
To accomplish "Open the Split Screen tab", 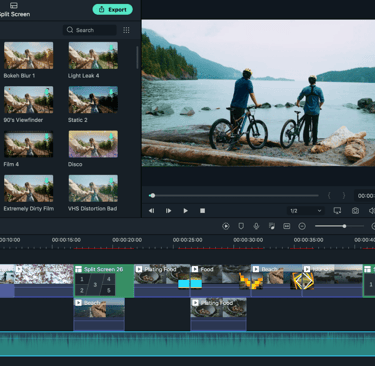I will tap(14, 10).
